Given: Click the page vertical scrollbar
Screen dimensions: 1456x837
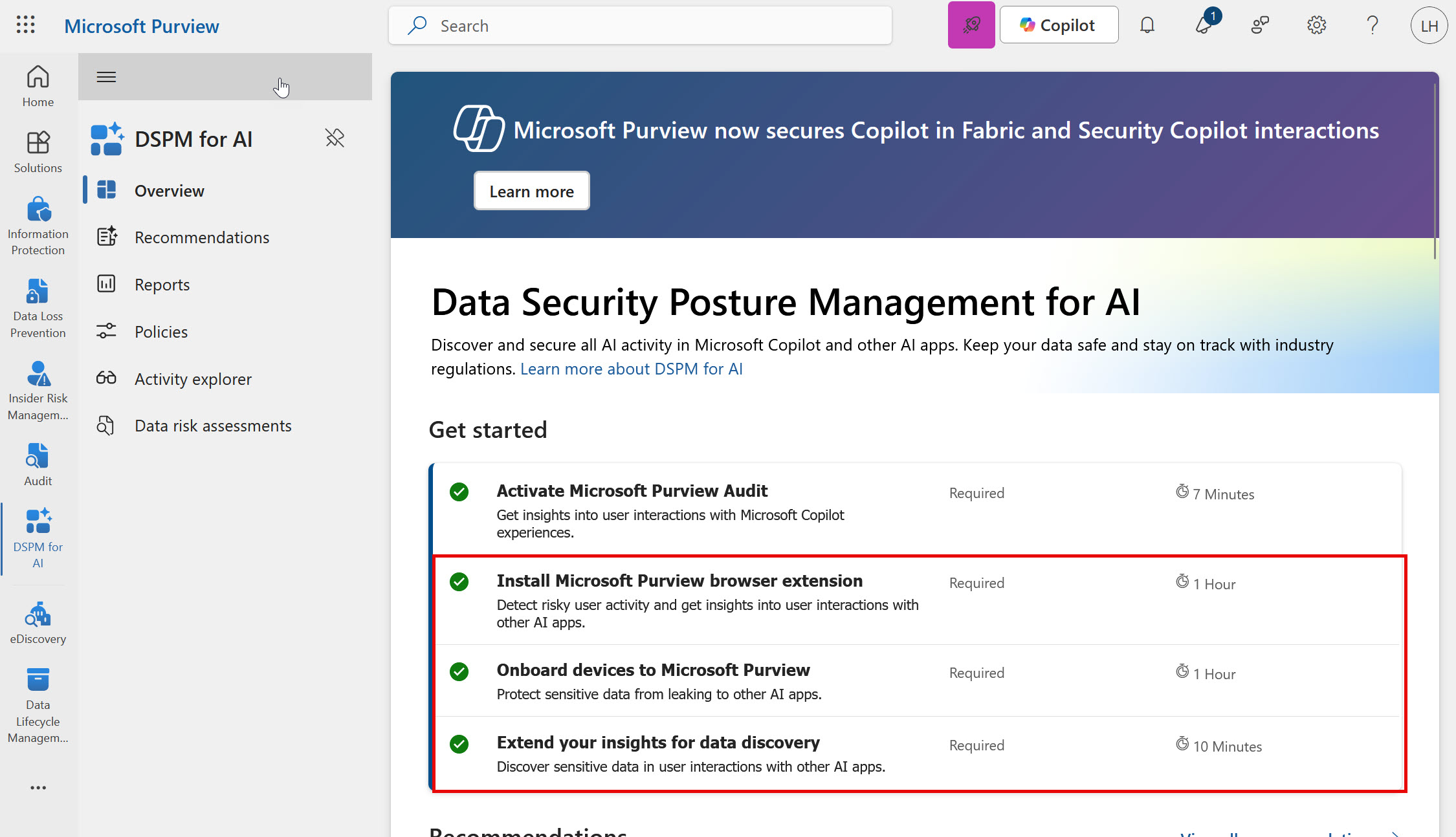Looking at the screenshot, I should click(x=1435, y=171).
